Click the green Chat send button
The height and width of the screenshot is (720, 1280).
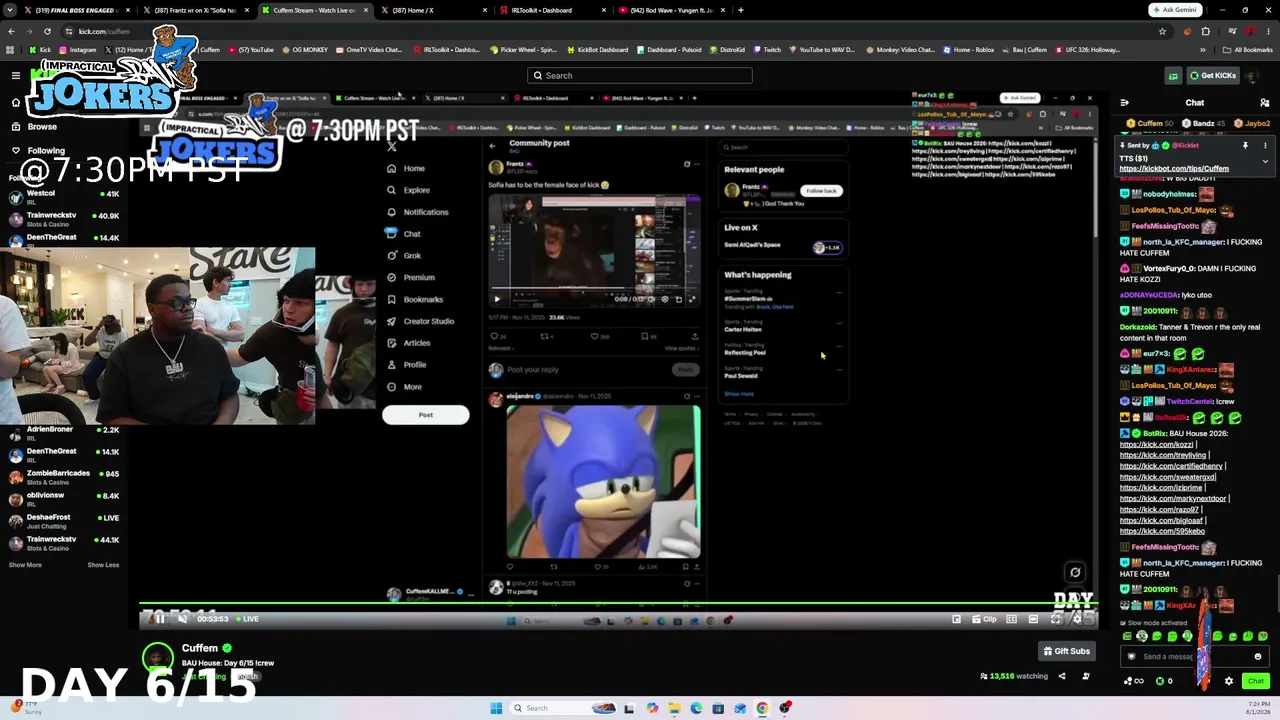(x=1256, y=681)
